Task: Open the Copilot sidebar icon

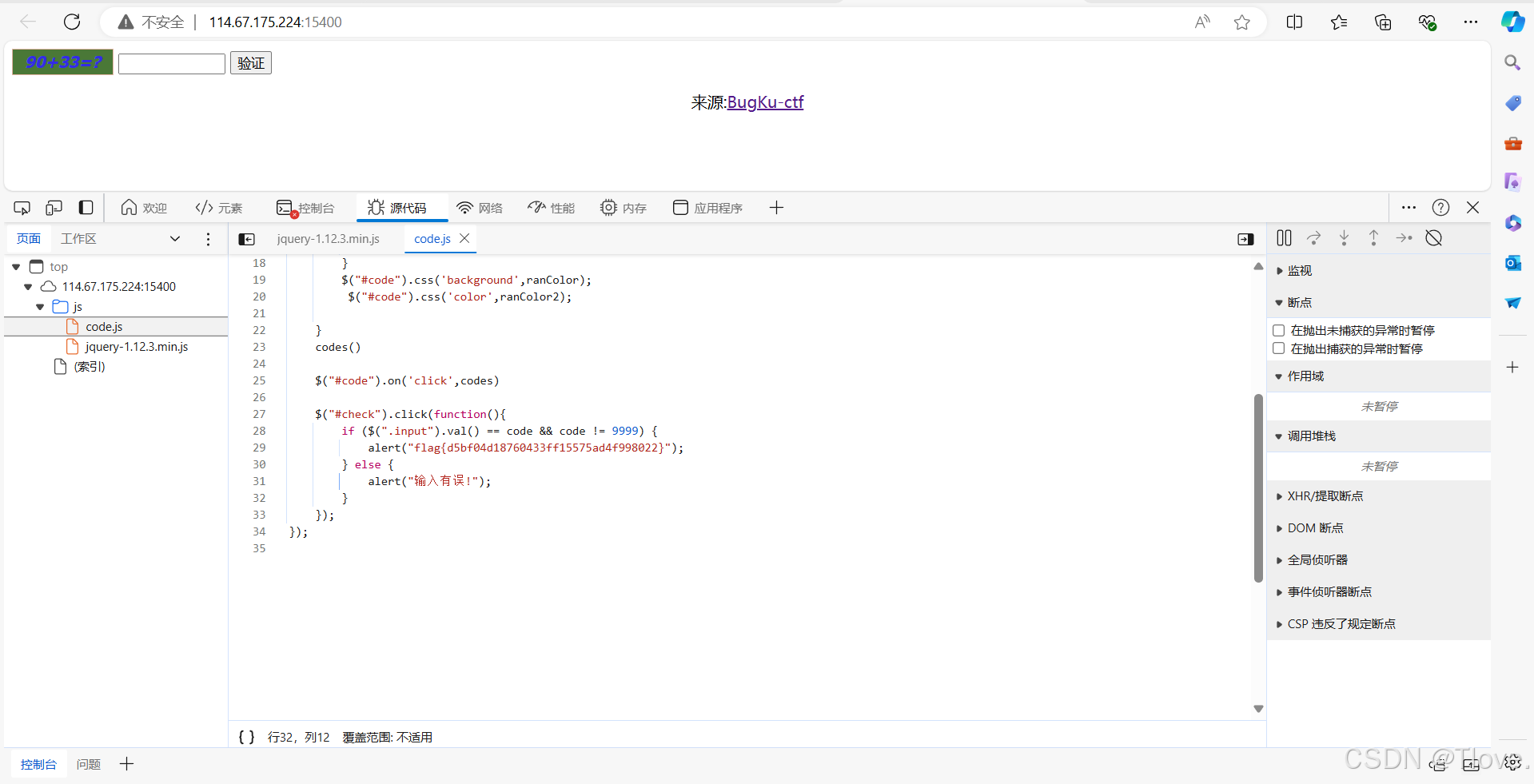Action: (x=1513, y=22)
